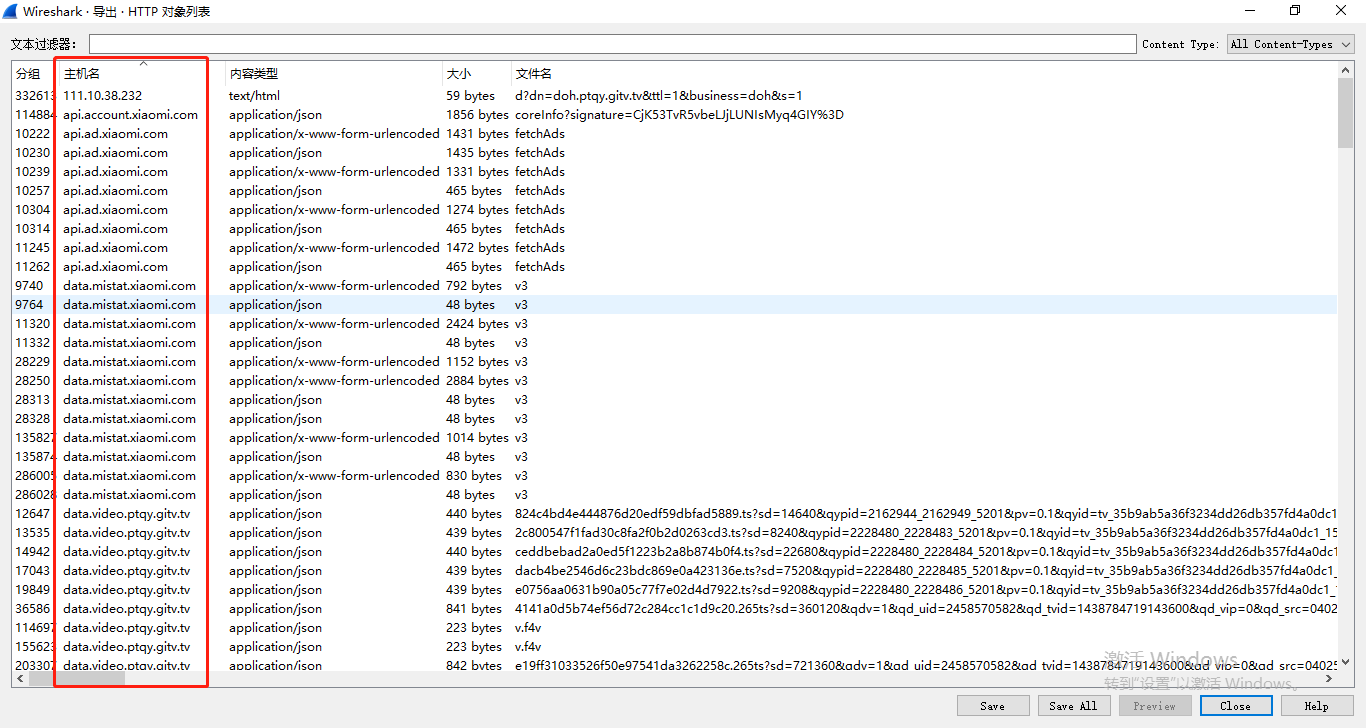Click the Close button at the bottom
Image resolution: width=1366 pixels, height=728 pixels.
(x=1235, y=706)
